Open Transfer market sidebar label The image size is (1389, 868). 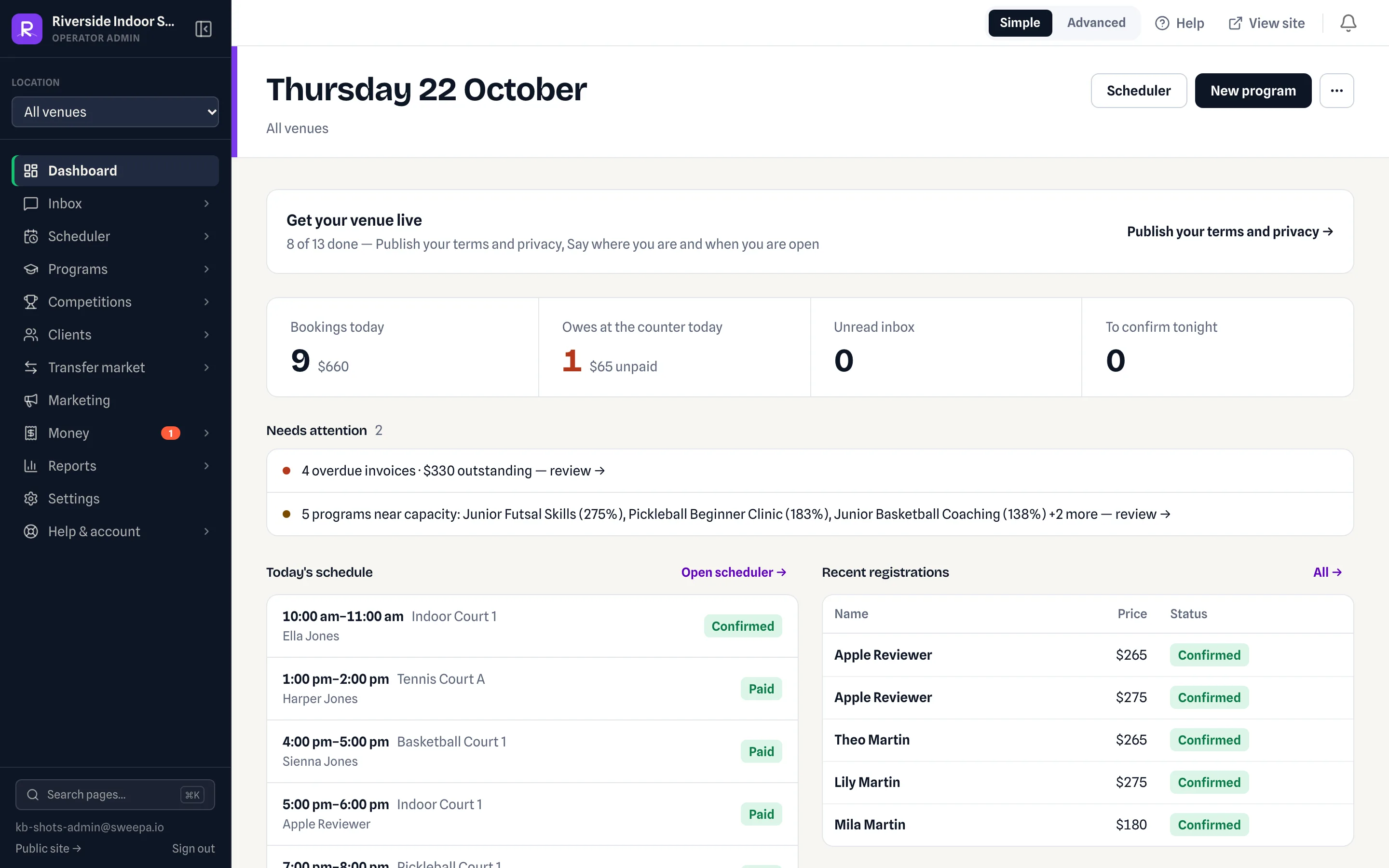(x=96, y=367)
